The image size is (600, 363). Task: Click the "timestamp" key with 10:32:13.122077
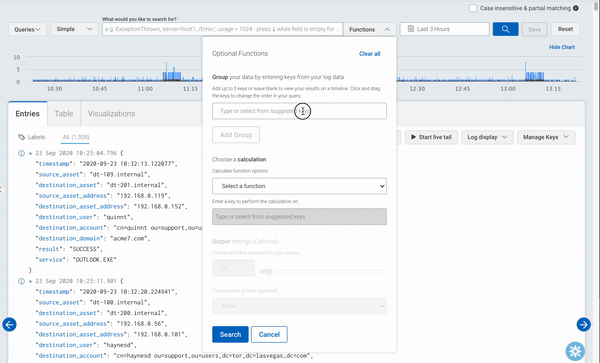tap(54, 164)
